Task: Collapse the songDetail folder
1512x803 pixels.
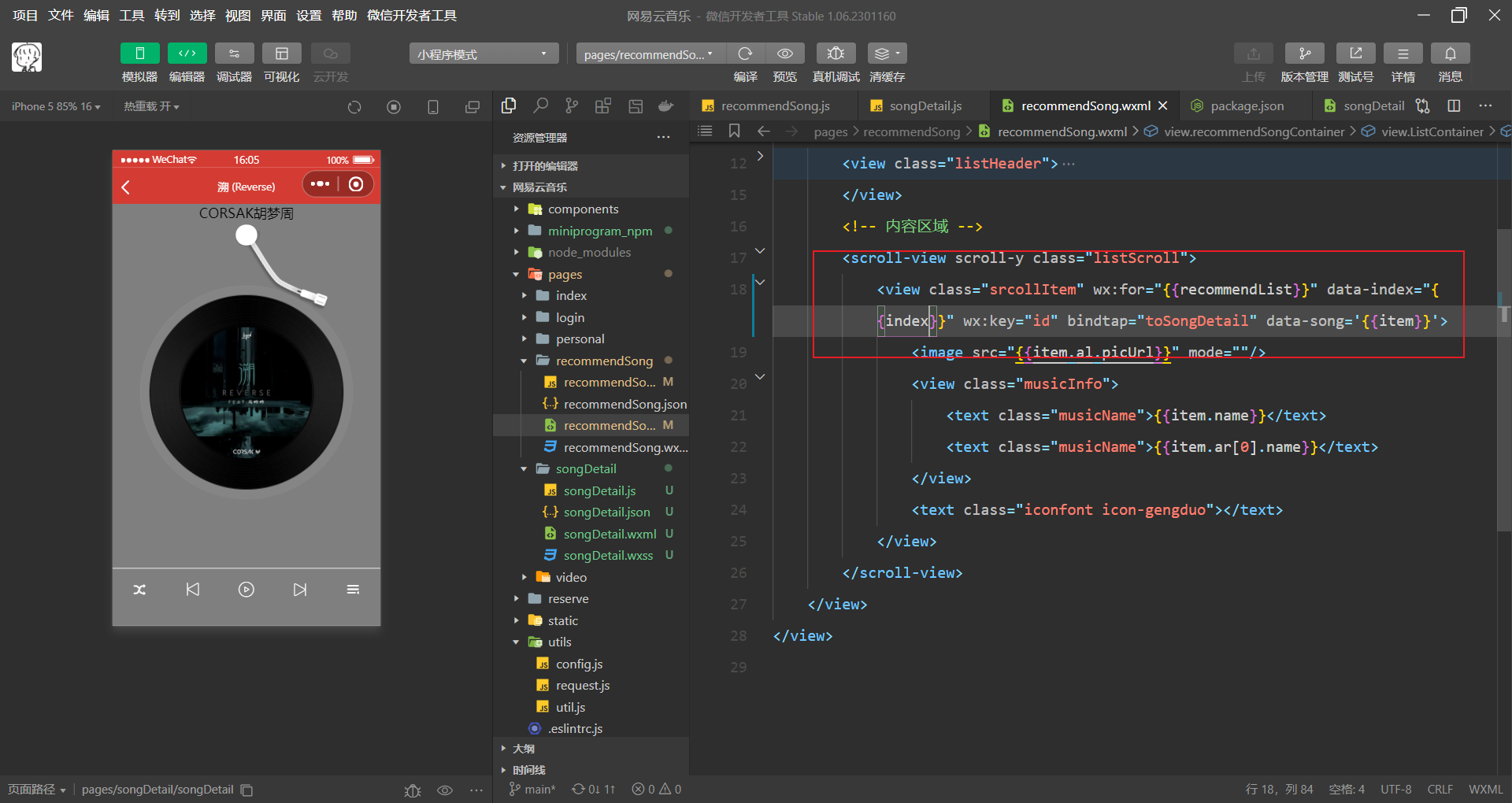Action: (591, 468)
